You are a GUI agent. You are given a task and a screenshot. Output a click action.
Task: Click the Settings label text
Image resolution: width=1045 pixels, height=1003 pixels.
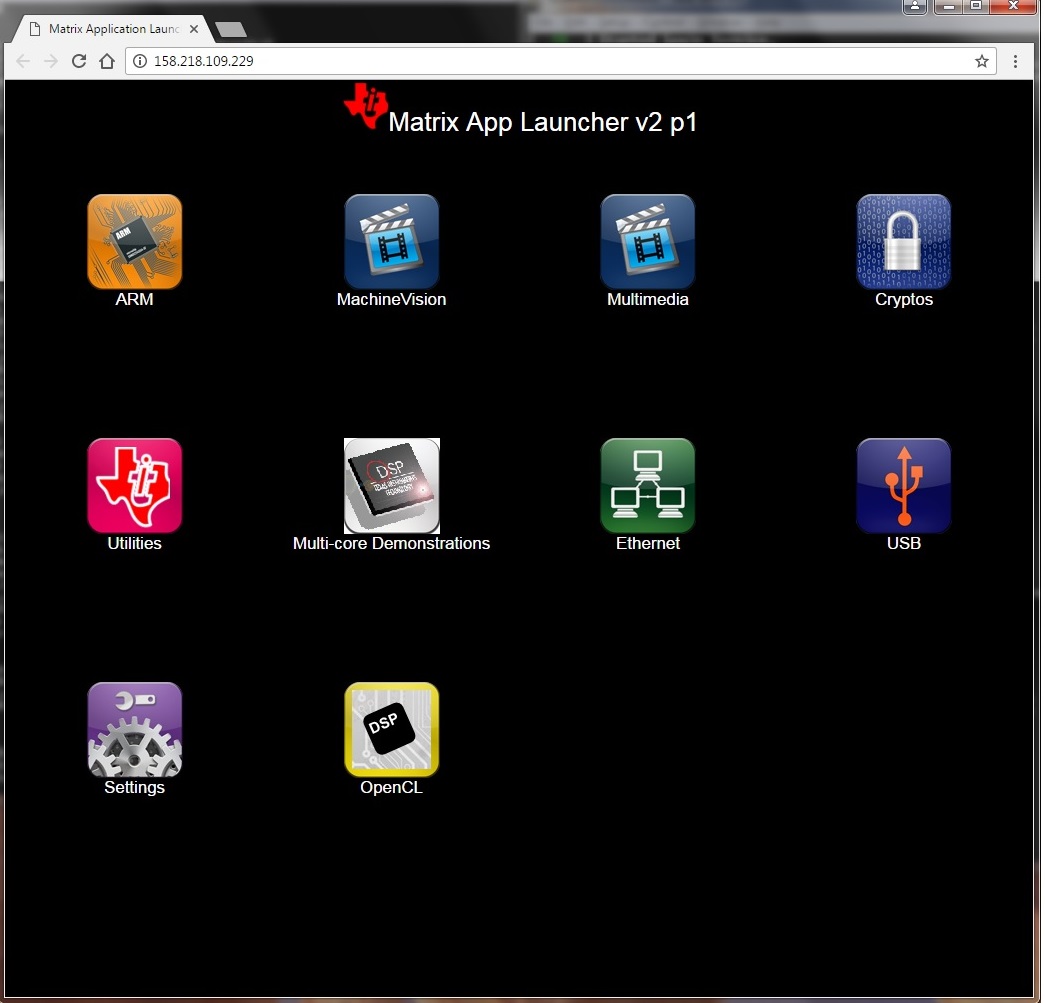tap(135, 787)
